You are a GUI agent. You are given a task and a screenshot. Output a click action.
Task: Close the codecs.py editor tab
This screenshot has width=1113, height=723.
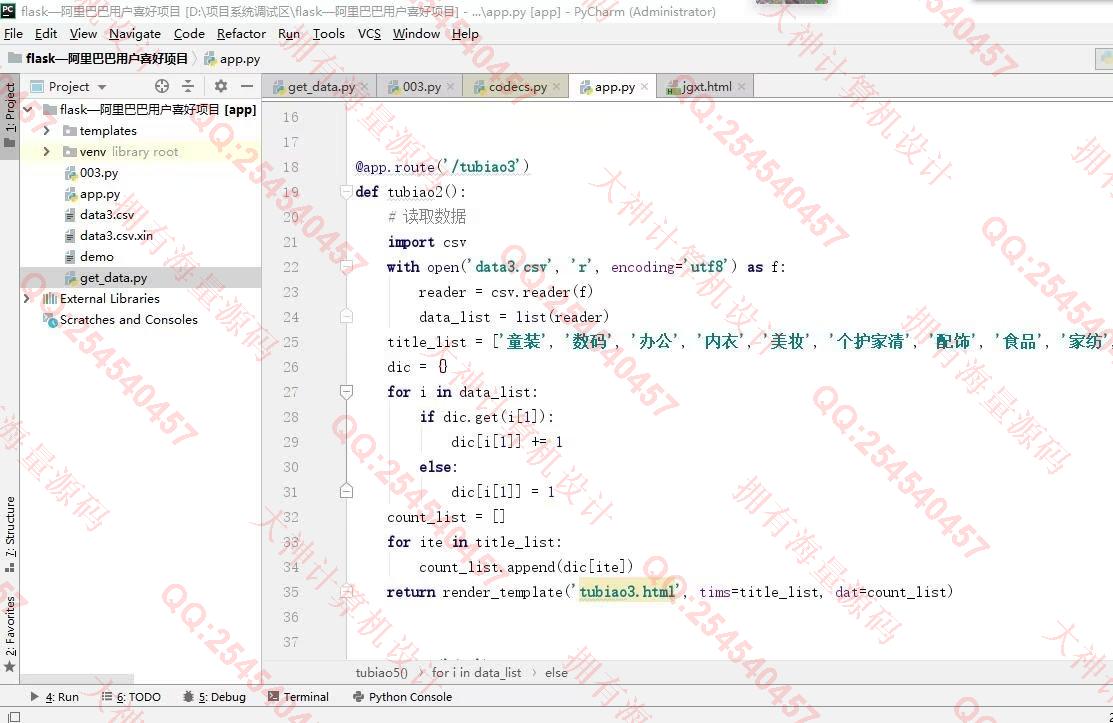tap(556, 87)
